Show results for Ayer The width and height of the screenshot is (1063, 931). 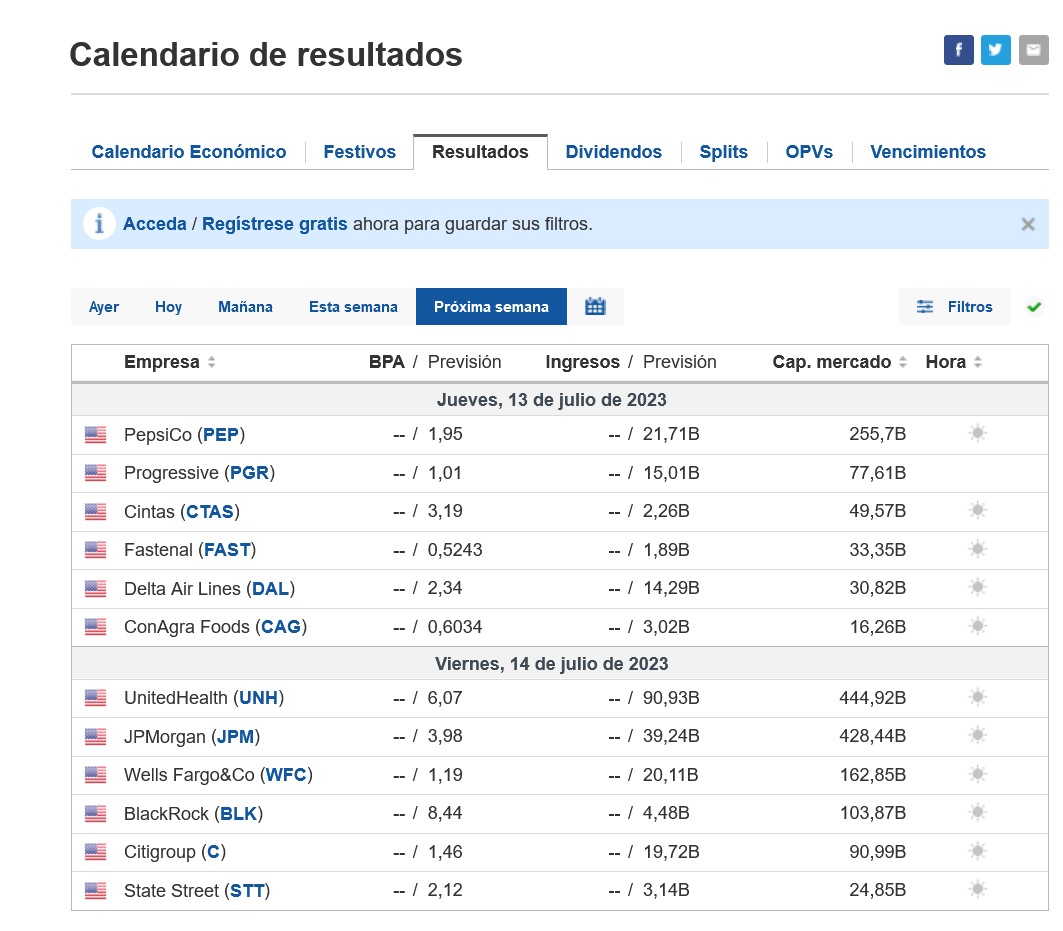[x=104, y=306]
